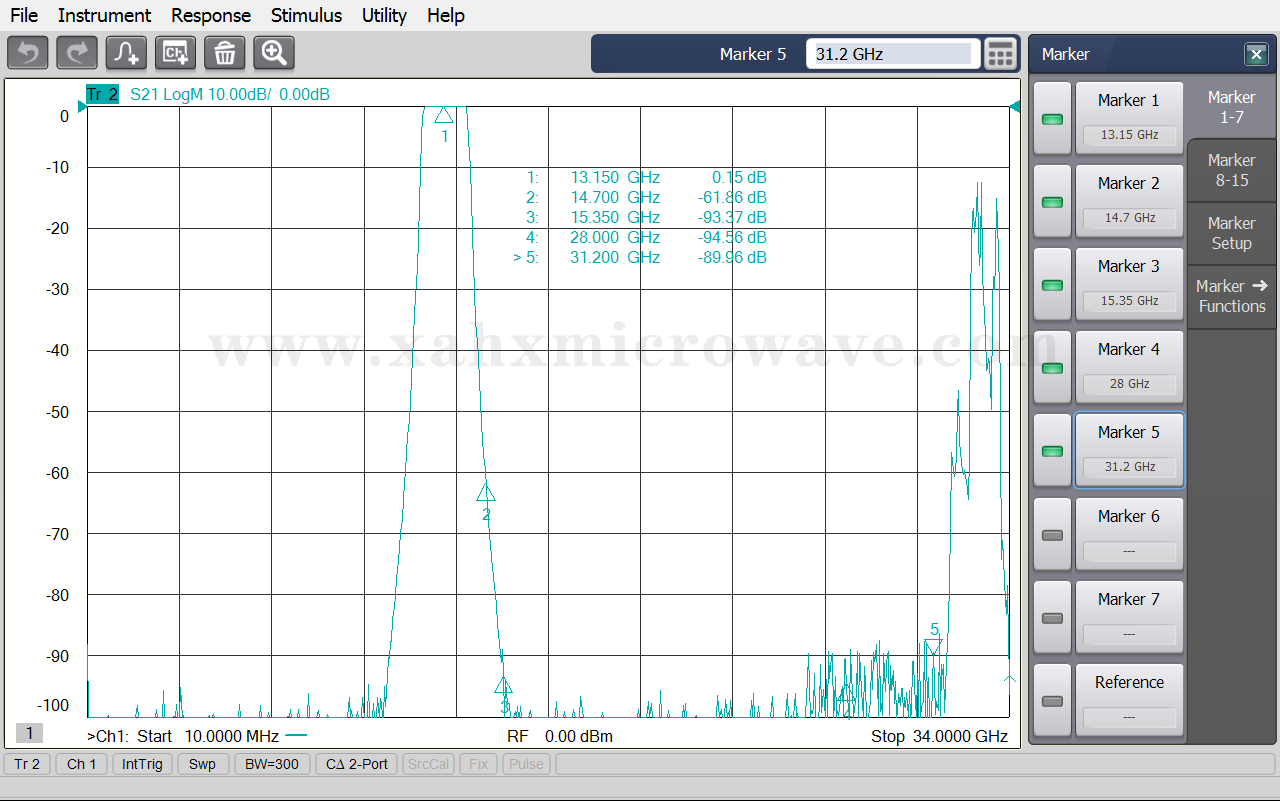Click the add trace icon

(x=126, y=53)
